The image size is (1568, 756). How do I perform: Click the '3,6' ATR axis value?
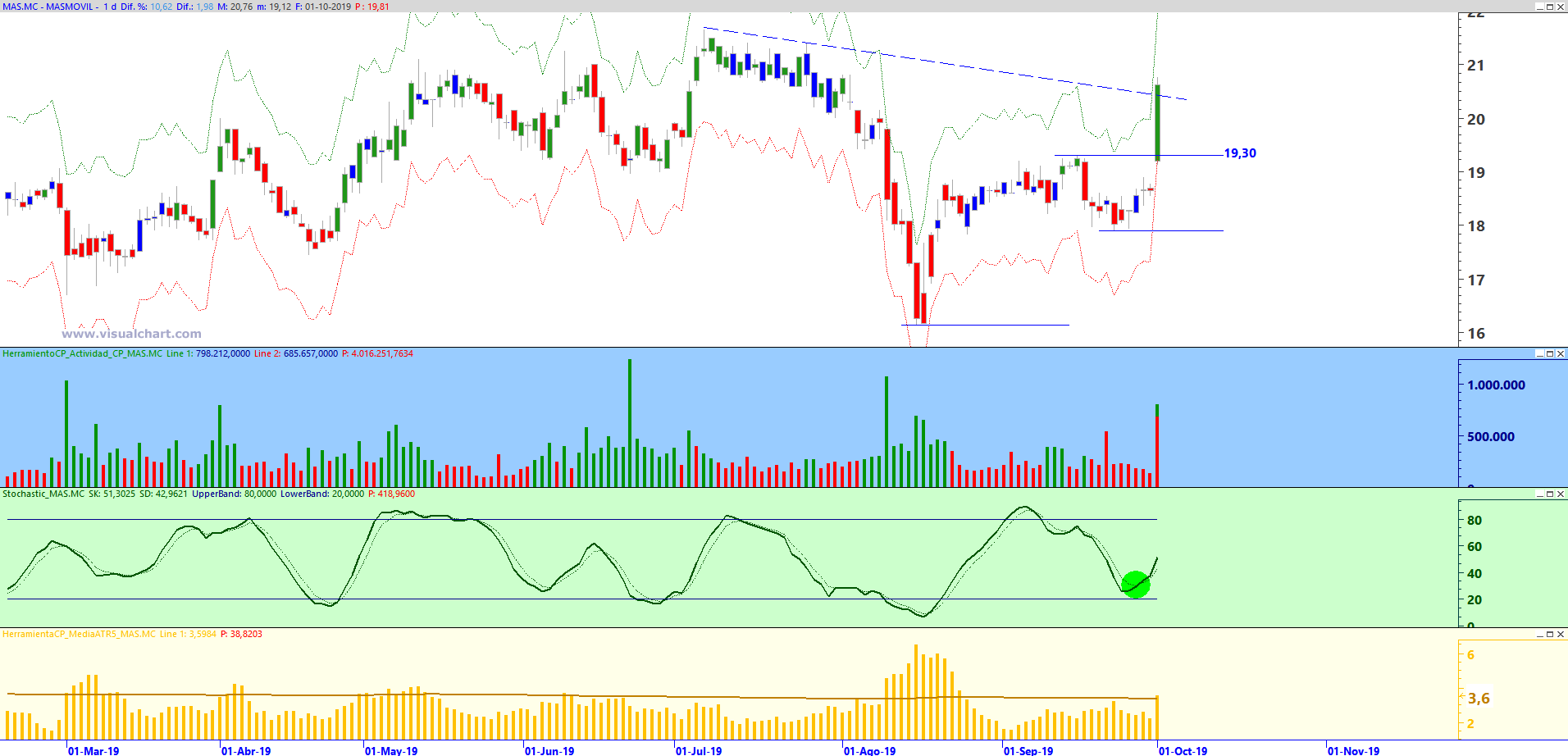tap(1479, 699)
